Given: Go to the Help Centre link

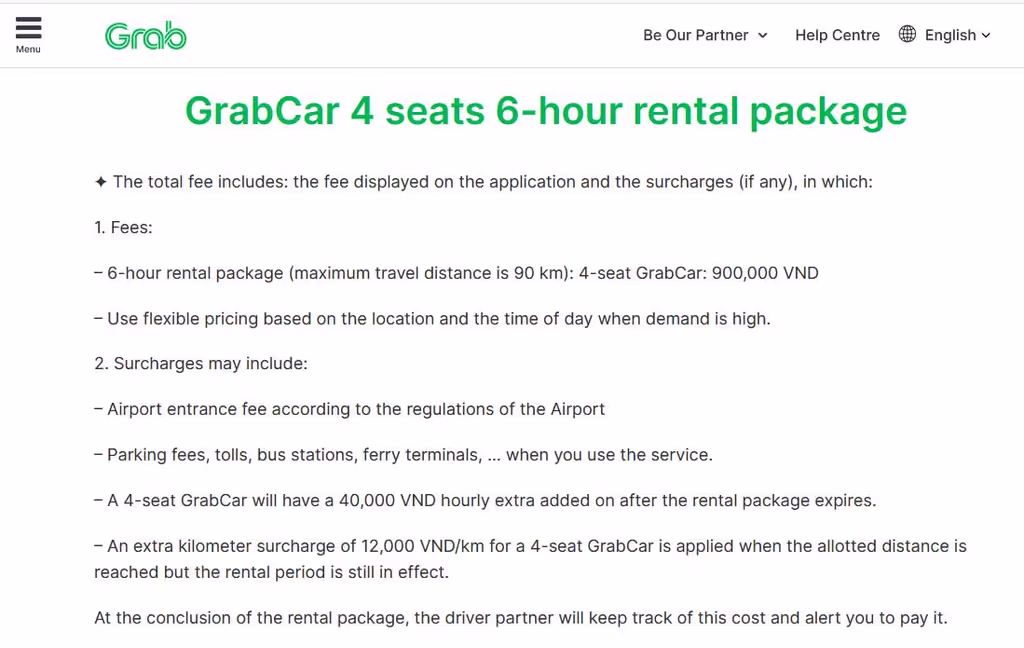Looking at the screenshot, I should coord(837,35).
